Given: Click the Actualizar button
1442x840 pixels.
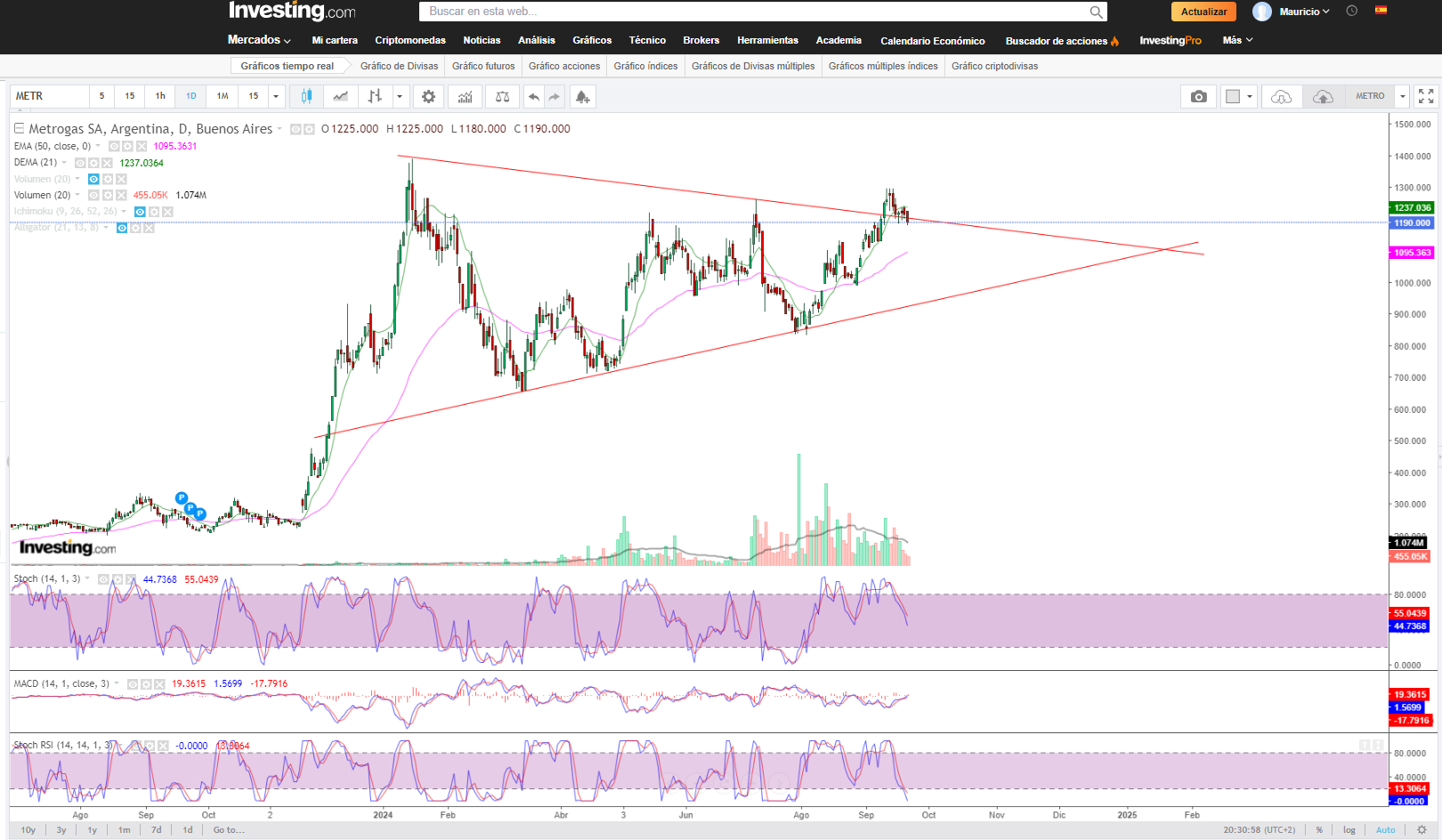Looking at the screenshot, I should coord(1203,12).
